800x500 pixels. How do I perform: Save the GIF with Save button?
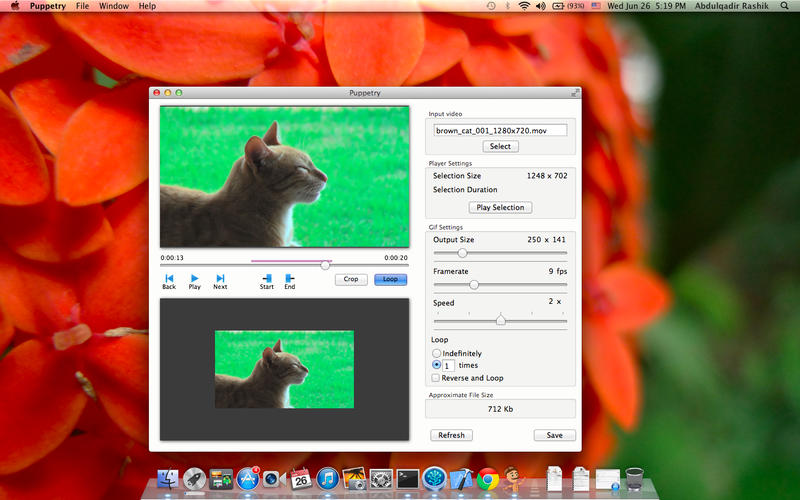point(554,435)
